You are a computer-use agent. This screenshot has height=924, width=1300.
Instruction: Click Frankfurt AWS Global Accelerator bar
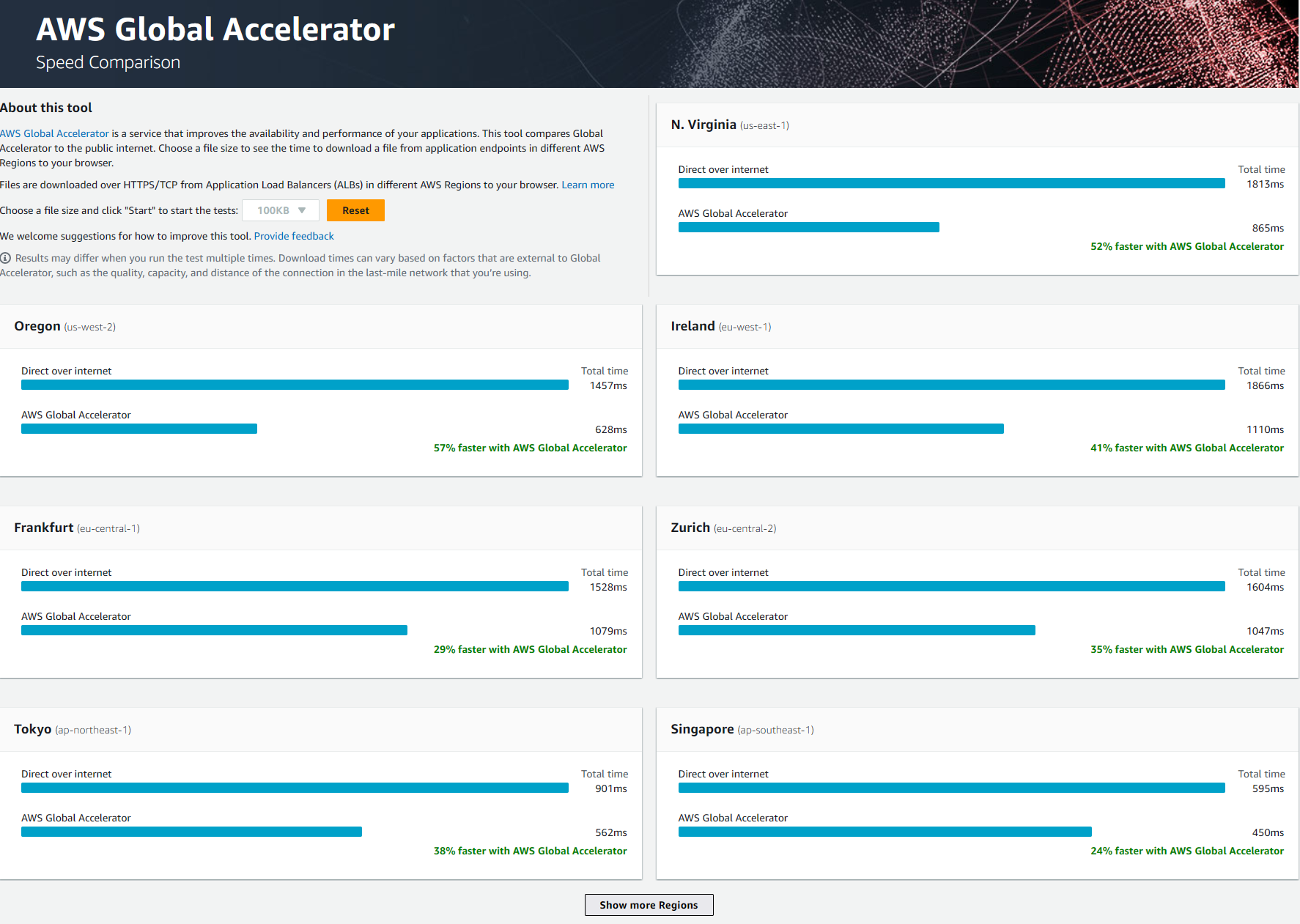[214, 630]
